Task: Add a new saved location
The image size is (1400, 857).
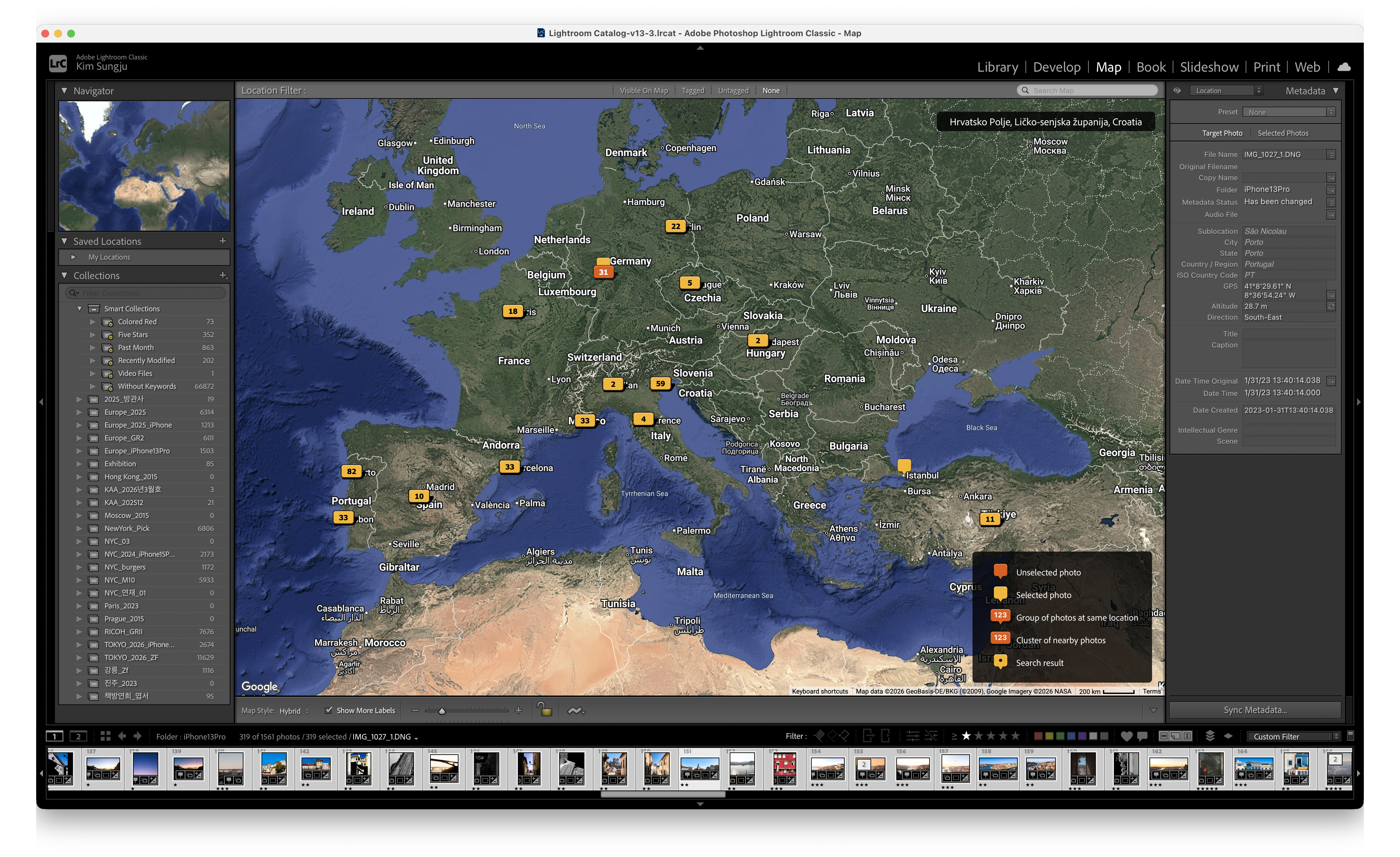Action: coord(223,241)
